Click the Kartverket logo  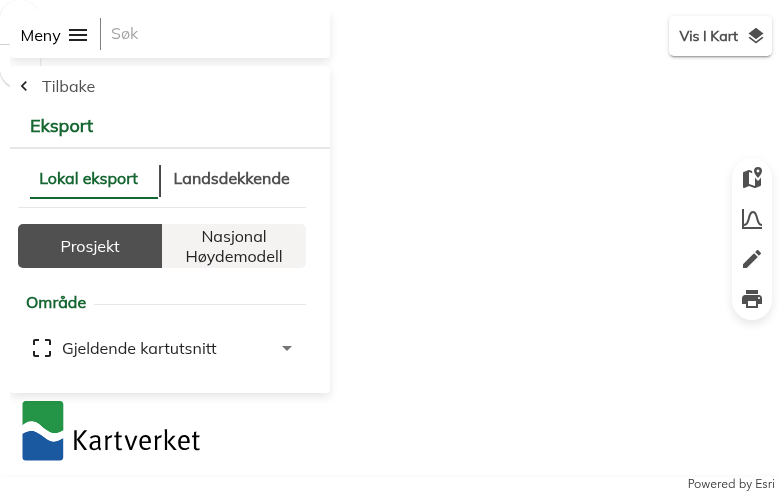(x=111, y=432)
